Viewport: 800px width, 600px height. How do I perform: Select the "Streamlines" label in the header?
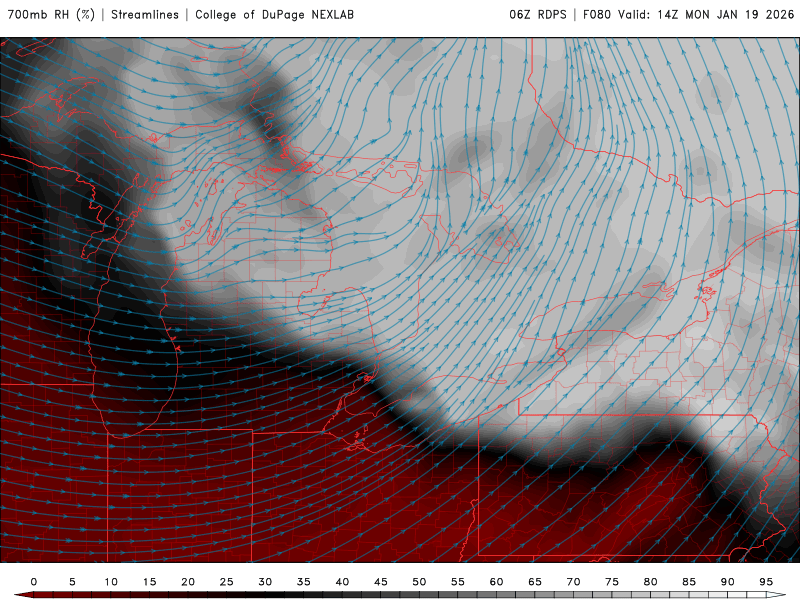click(145, 14)
